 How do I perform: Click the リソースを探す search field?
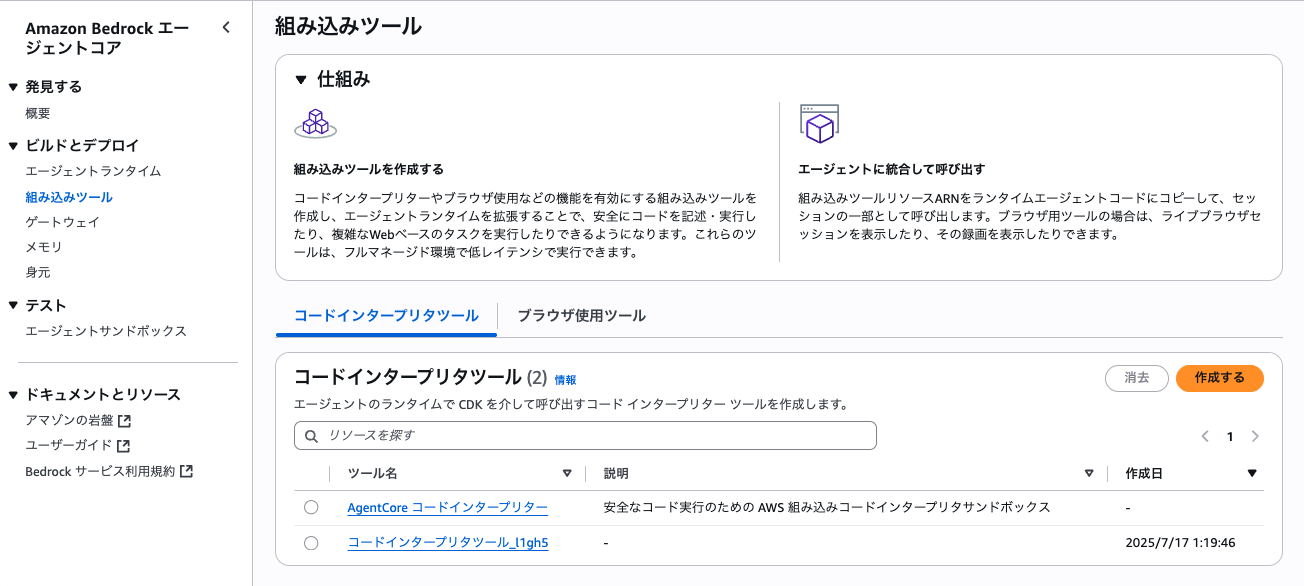point(585,436)
